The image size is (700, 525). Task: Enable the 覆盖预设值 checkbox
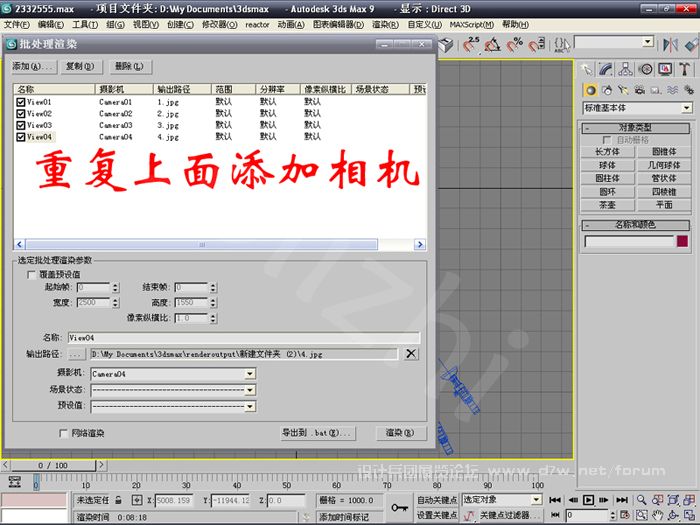31,275
